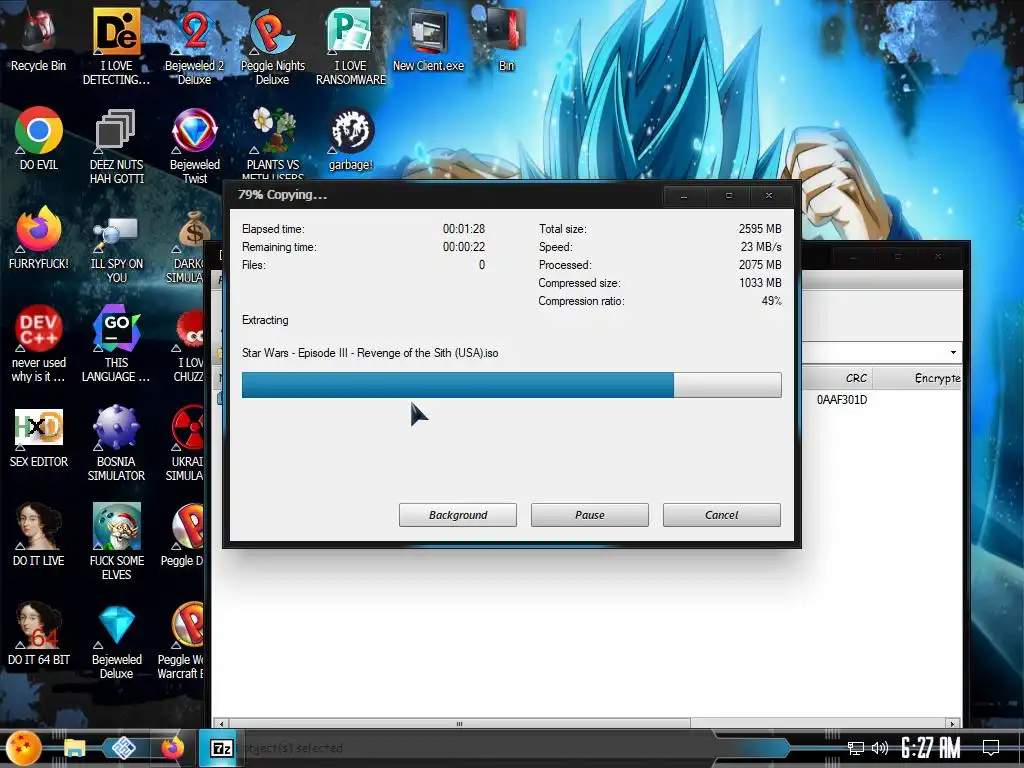Launch Dev C++ labeled never used
The height and width of the screenshot is (768, 1024).
click(x=39, y=343)
